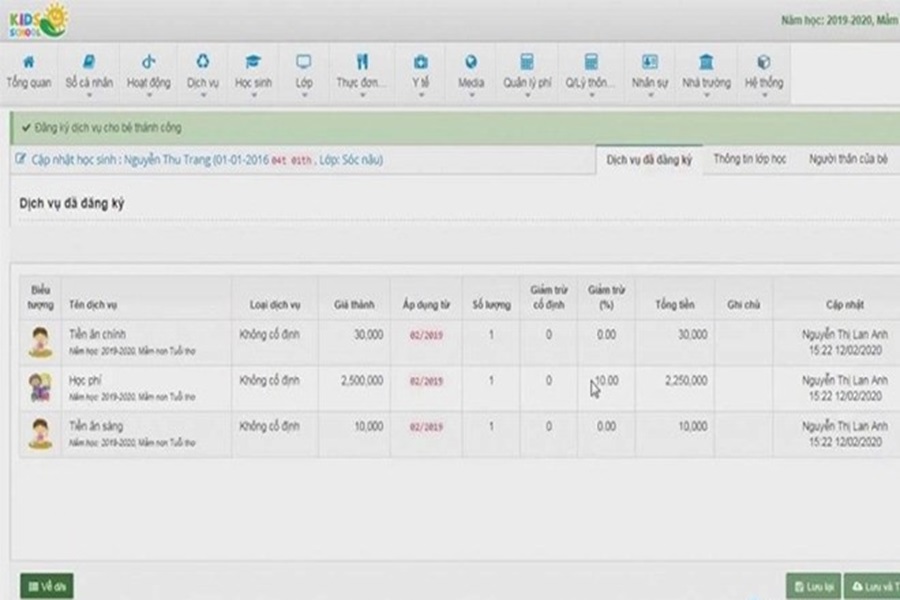Click the Về d/s button
900x600 pixels.
point(47,587)
